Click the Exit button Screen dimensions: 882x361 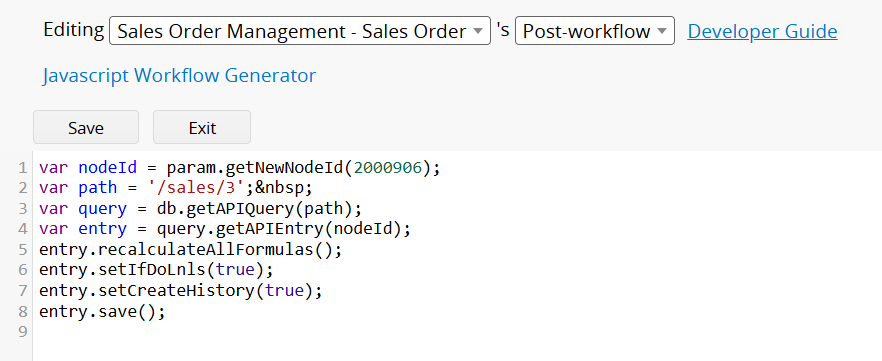tap(202, 127)
